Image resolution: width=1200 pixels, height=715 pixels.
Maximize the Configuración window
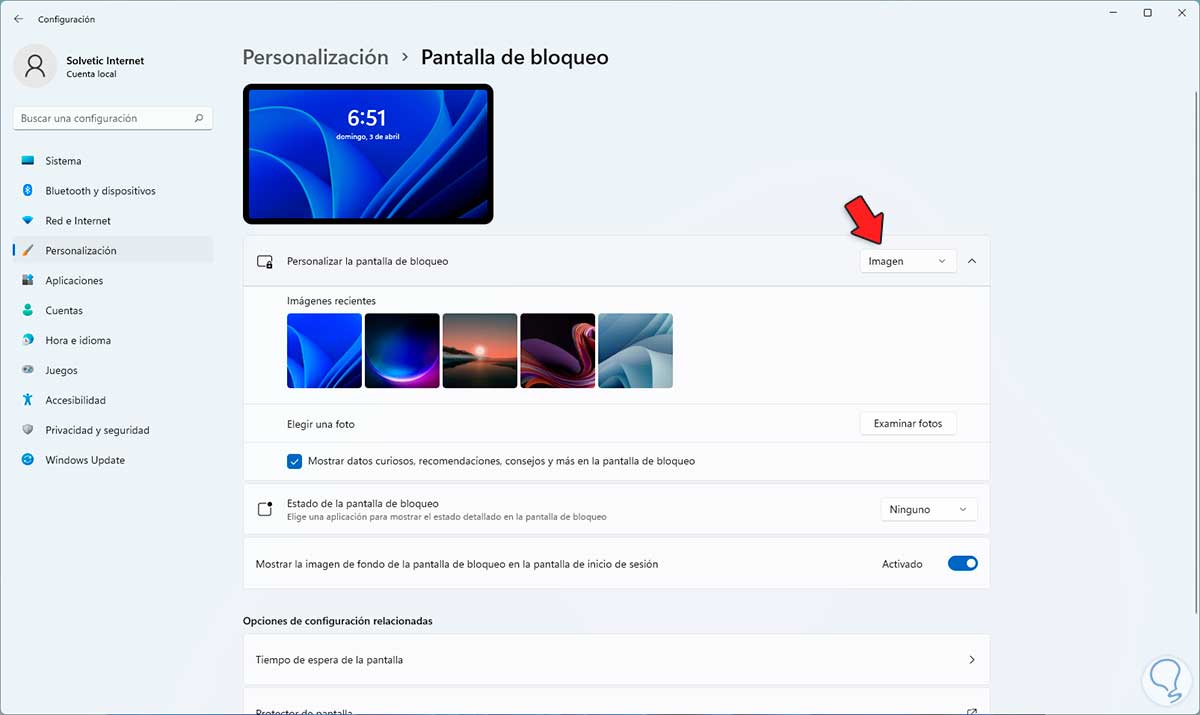click(1148, 13)
